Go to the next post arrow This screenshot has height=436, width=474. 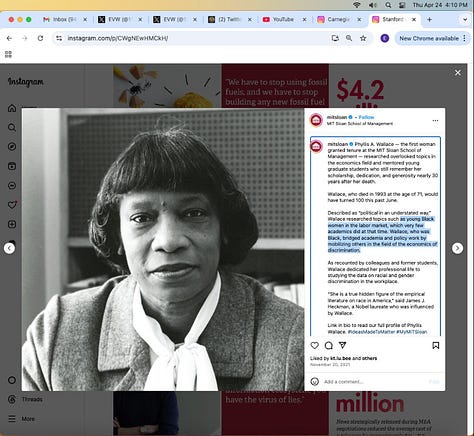(x=457, y=248)
